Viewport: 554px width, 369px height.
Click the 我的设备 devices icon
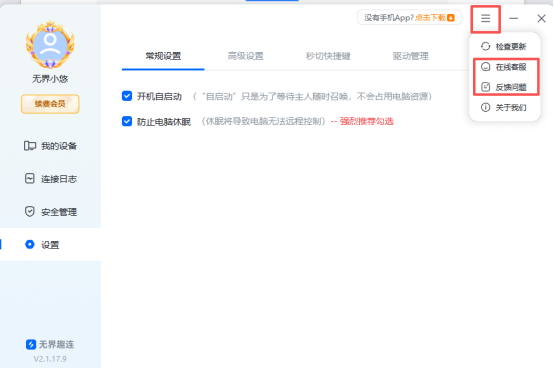[x=30, y=146]
